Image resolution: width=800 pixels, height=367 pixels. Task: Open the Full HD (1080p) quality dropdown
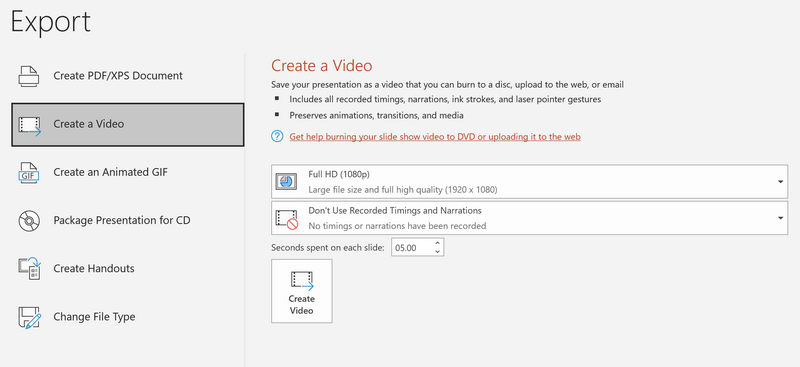tap(529, 181)
